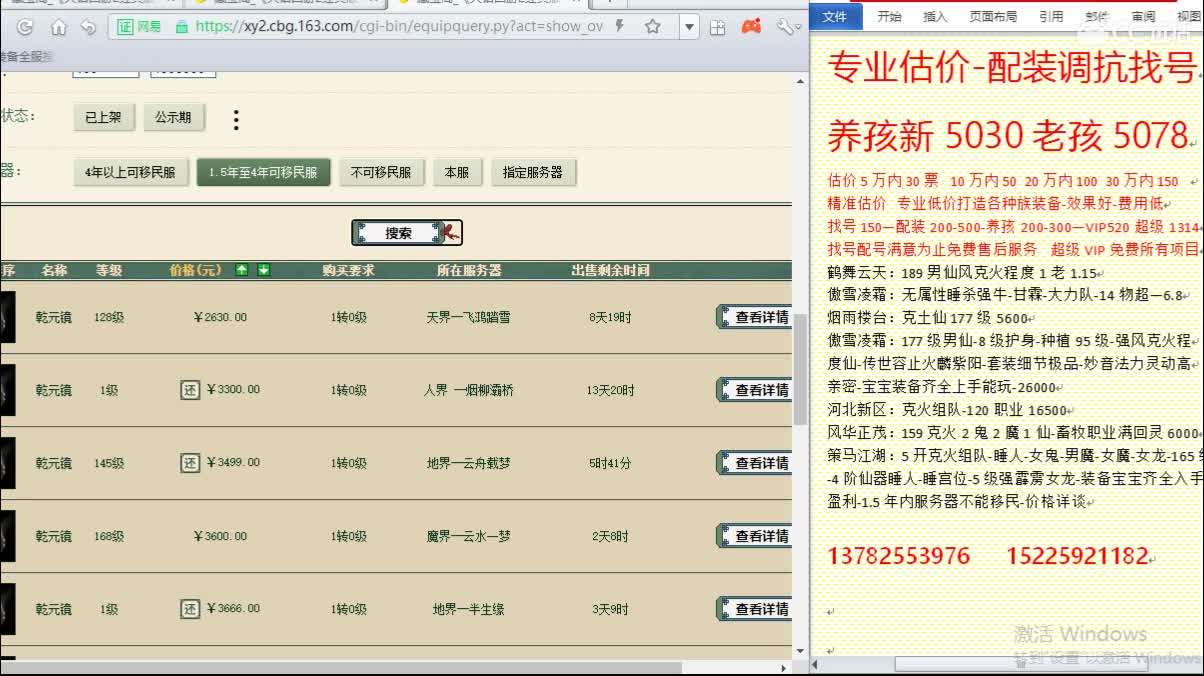
Task: Bookmark the page with the star icon
Action: [x=652, y=27]
